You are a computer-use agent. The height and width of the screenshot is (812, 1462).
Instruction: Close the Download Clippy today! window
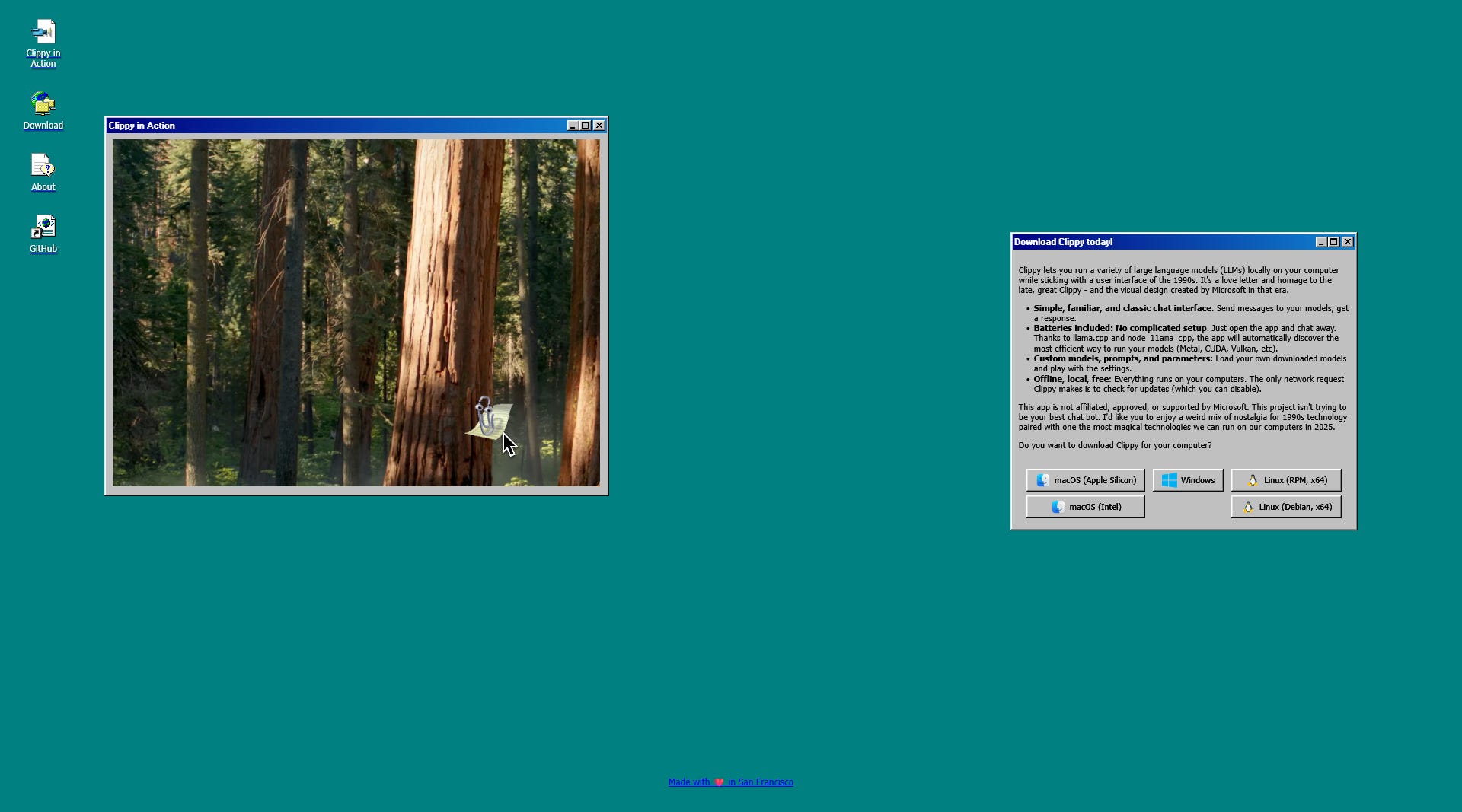pos(1348,242)
